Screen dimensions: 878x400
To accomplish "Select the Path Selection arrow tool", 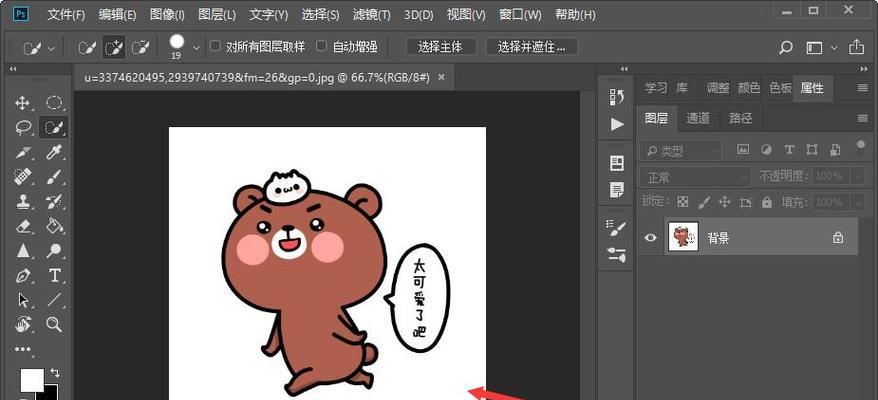I will pos(22,300).
